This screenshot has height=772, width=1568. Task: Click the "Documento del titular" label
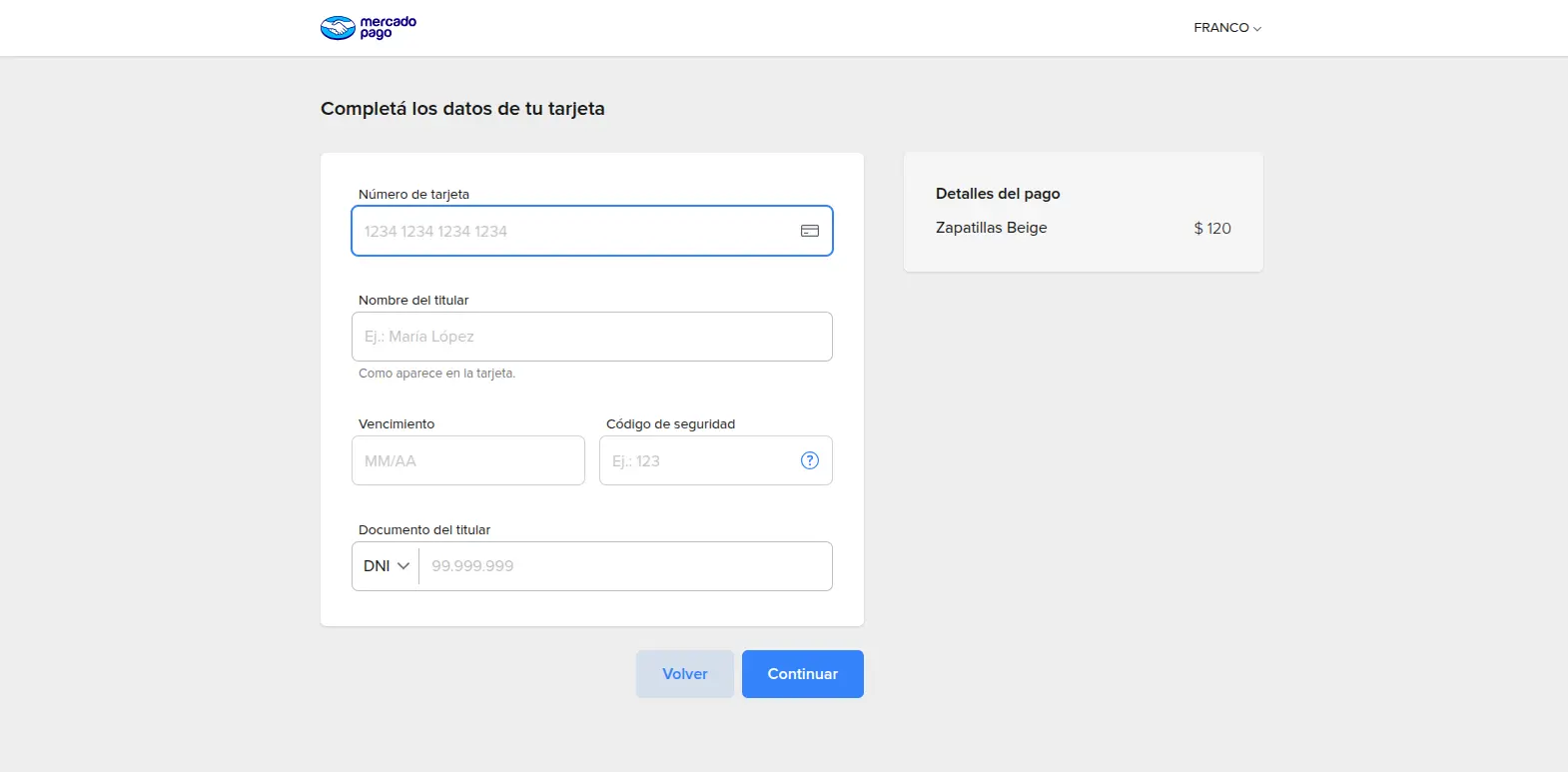pyautogui.click(x=424, y=530)
